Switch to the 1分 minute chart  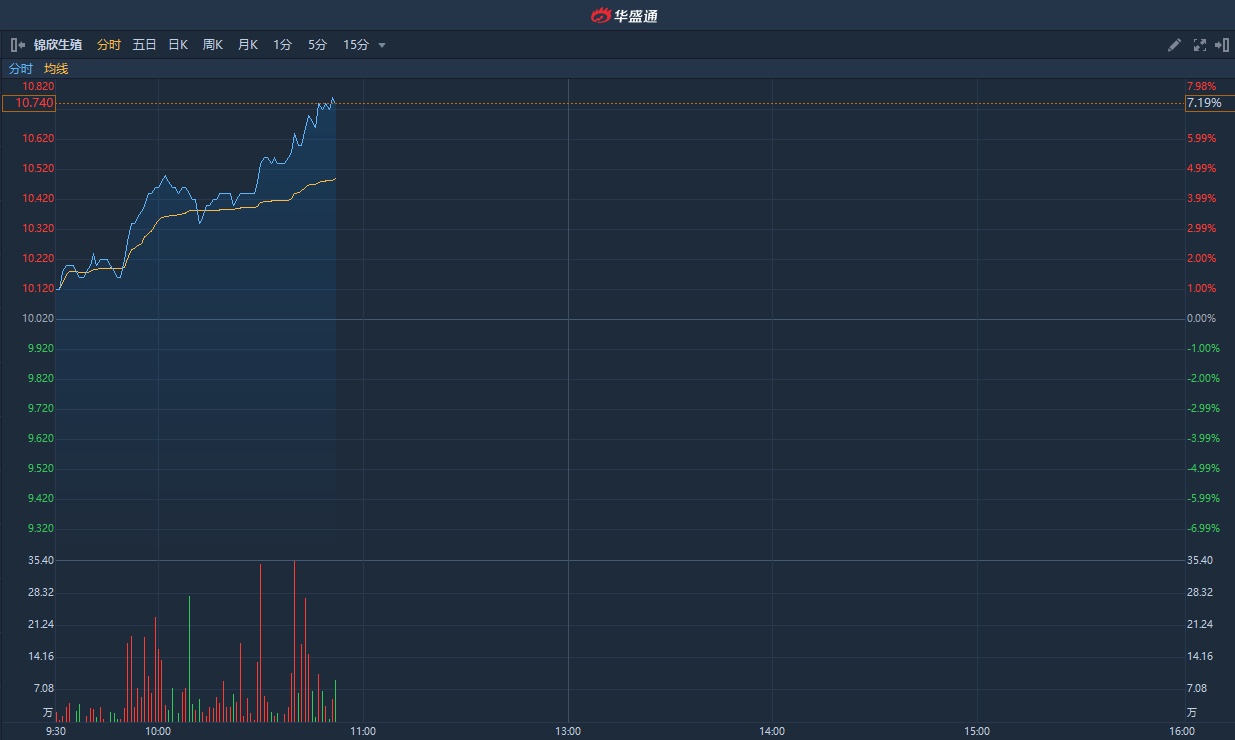point(282,45)
